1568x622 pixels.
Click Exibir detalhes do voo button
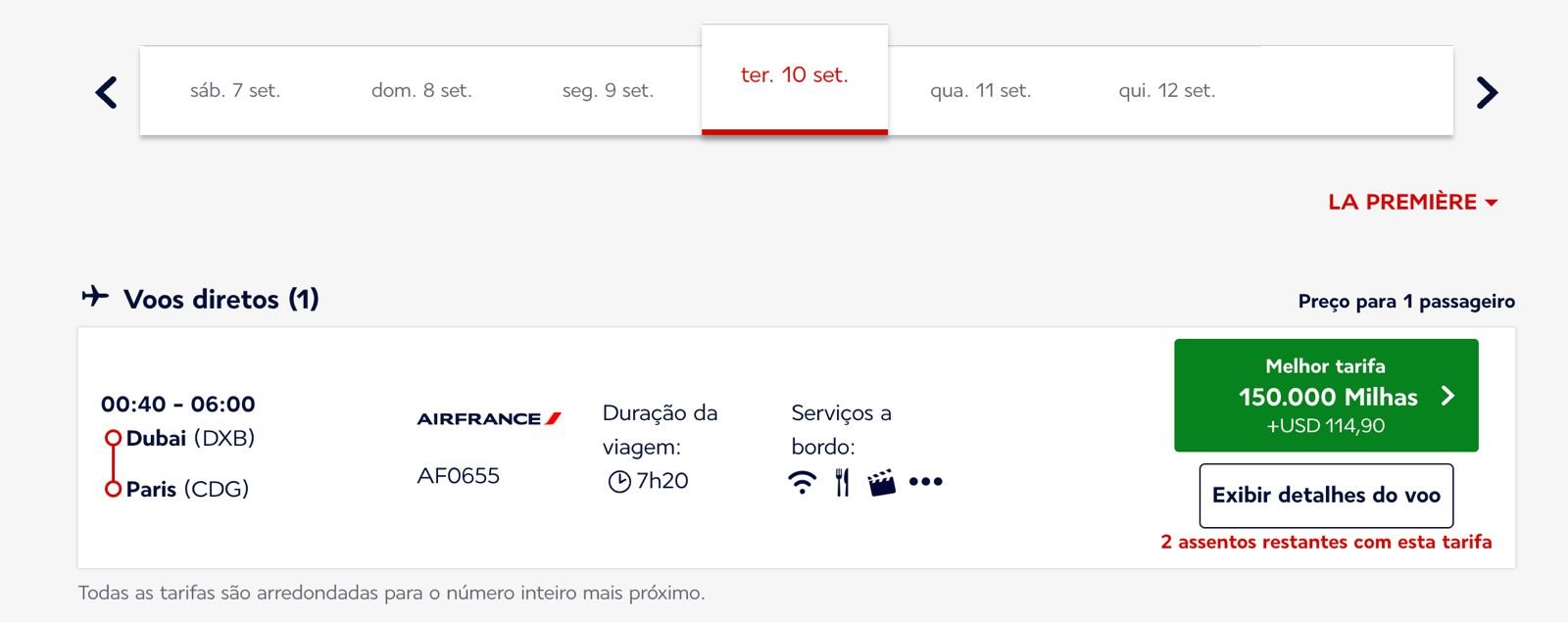[x=1326, y=496]
